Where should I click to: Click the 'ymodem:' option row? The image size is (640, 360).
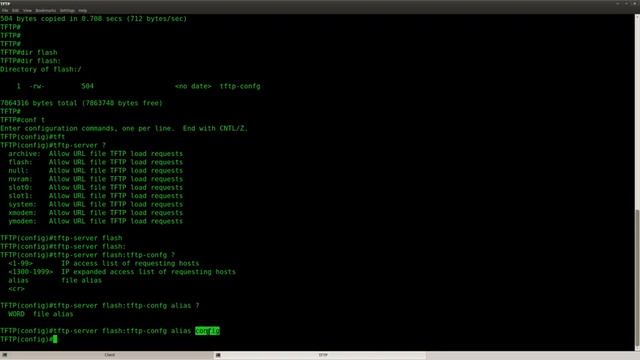click(96, 221)
